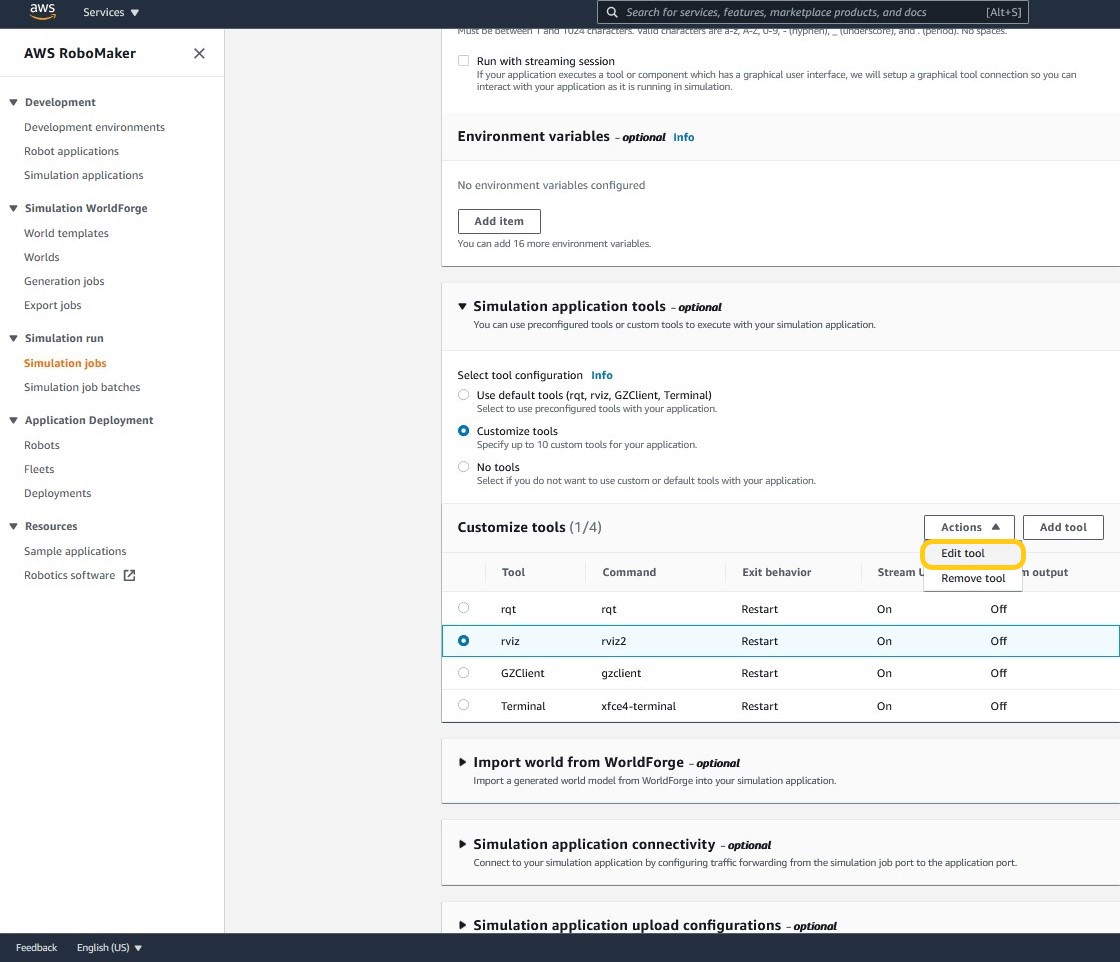Collapse the Application Deployment sidebar section

pos(13,420)
